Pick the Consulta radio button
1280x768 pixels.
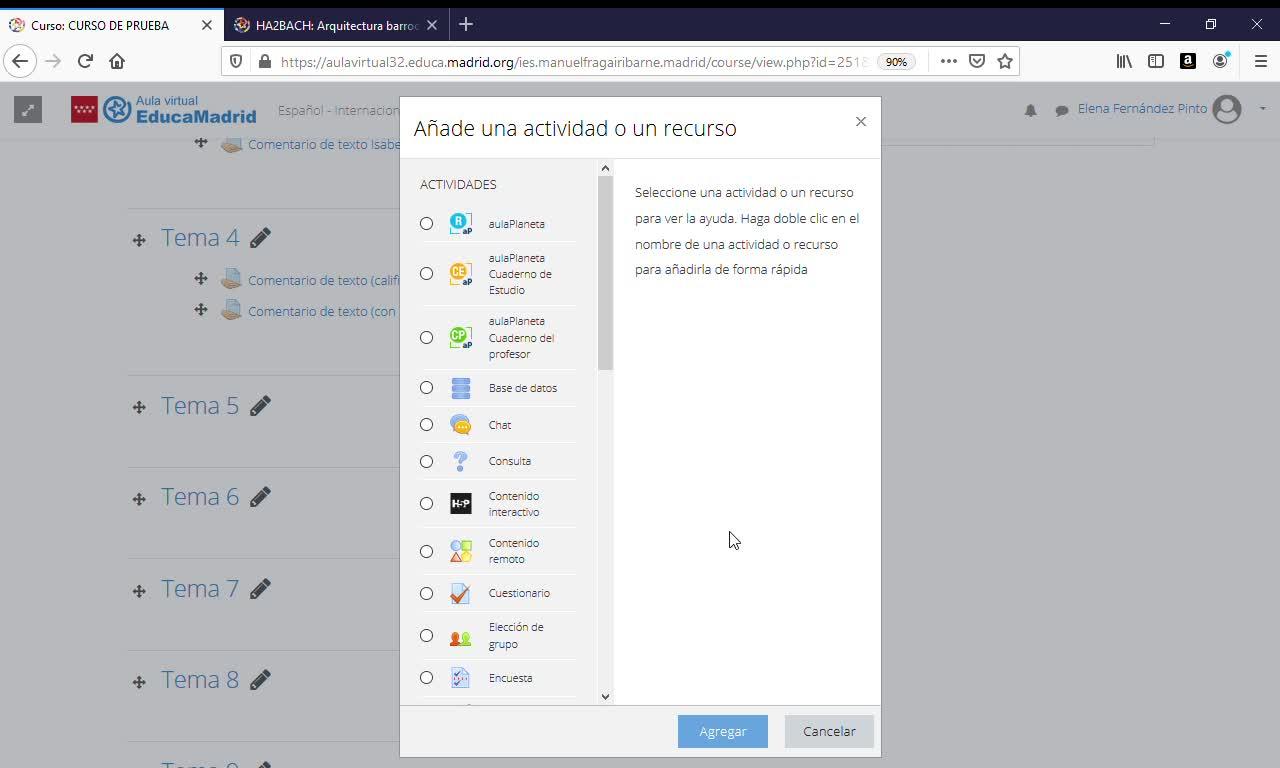coord(427,462)
